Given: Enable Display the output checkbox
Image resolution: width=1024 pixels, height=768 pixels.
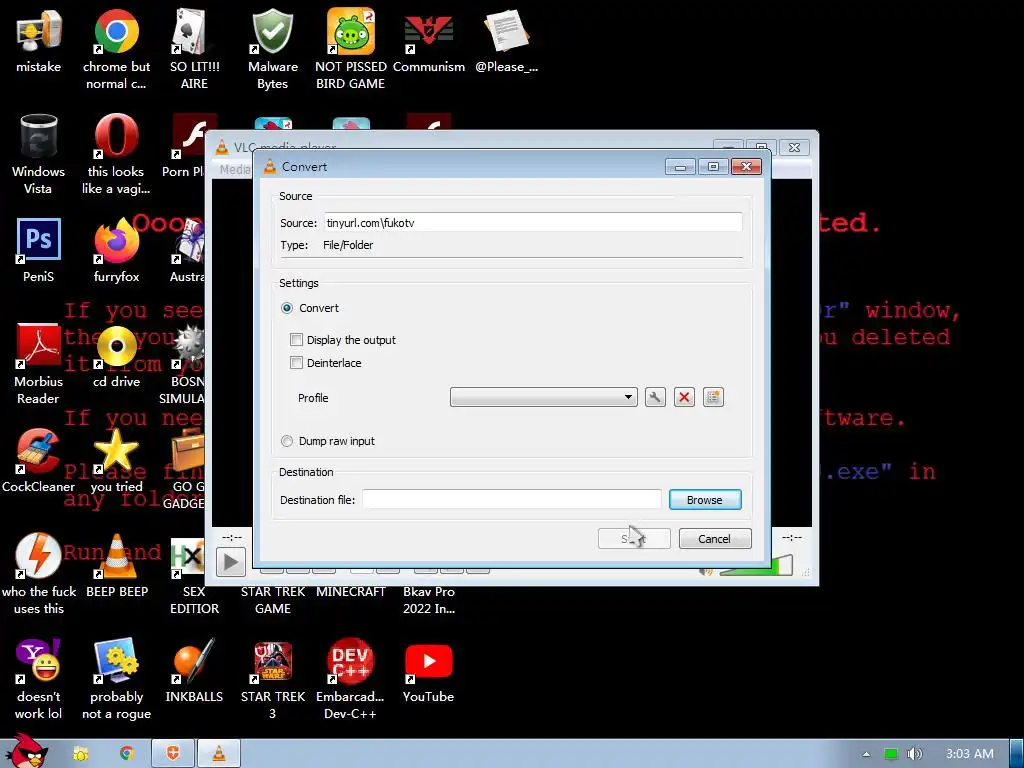Looking at the screenshot, I should point(296,340).
